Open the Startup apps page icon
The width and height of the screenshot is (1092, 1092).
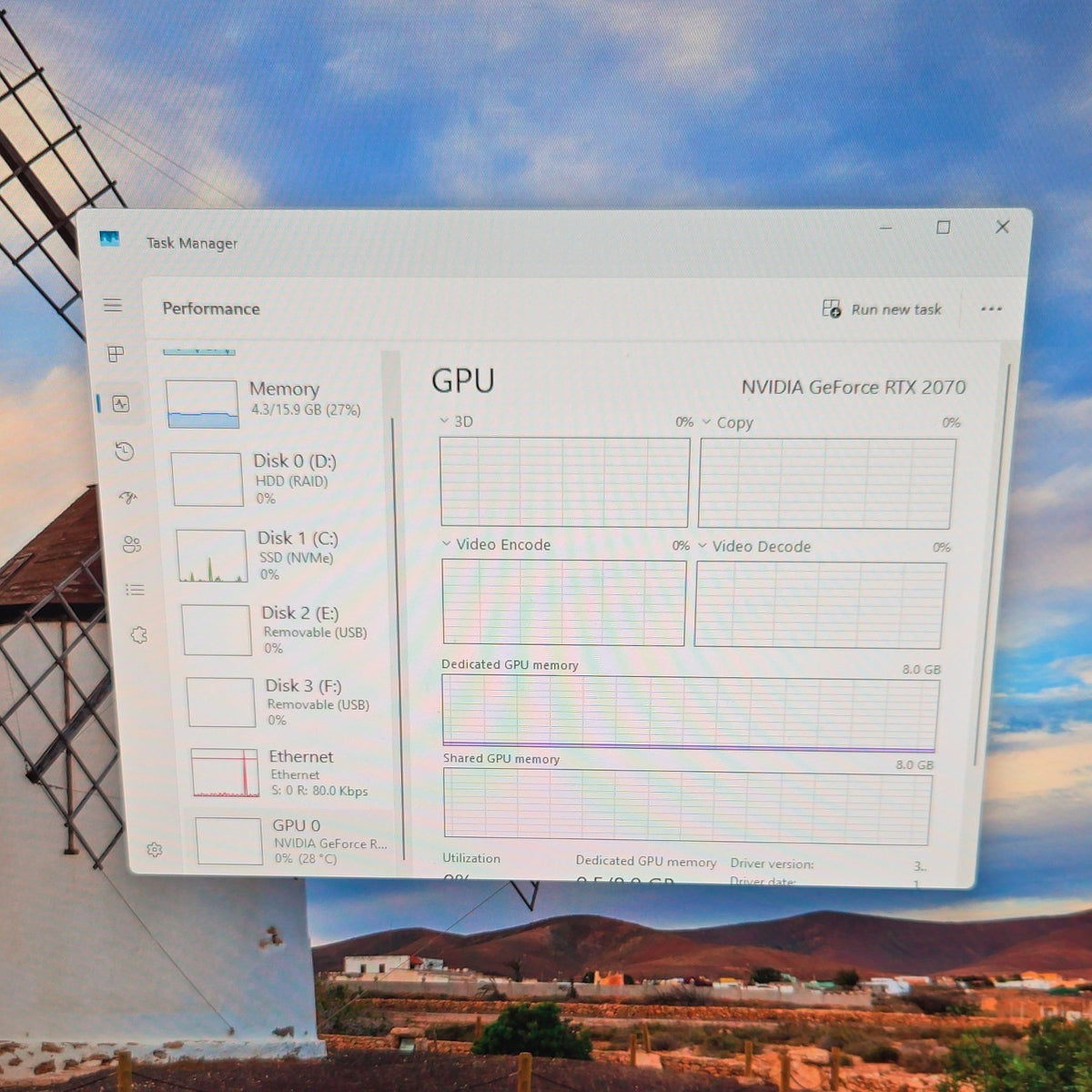pos(128,497)
